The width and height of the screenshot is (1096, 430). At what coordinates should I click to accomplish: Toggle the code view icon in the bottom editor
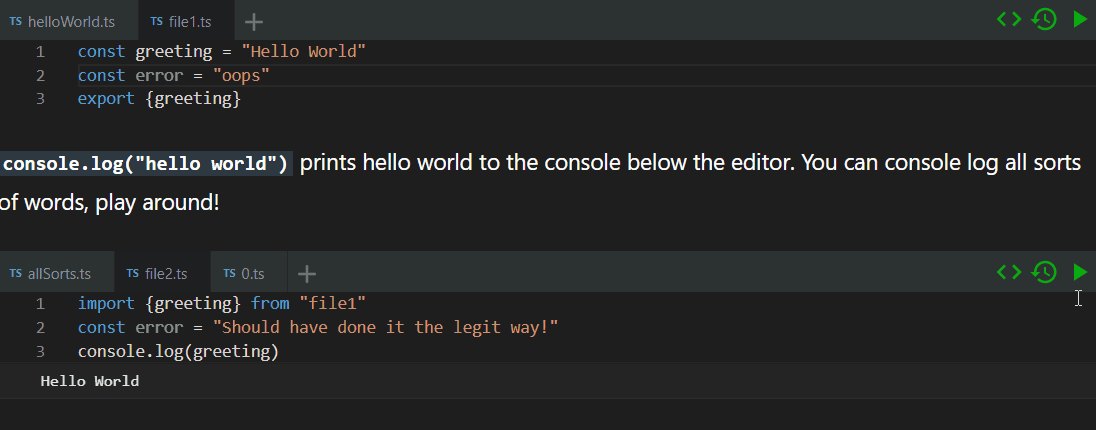point(1009,272)
